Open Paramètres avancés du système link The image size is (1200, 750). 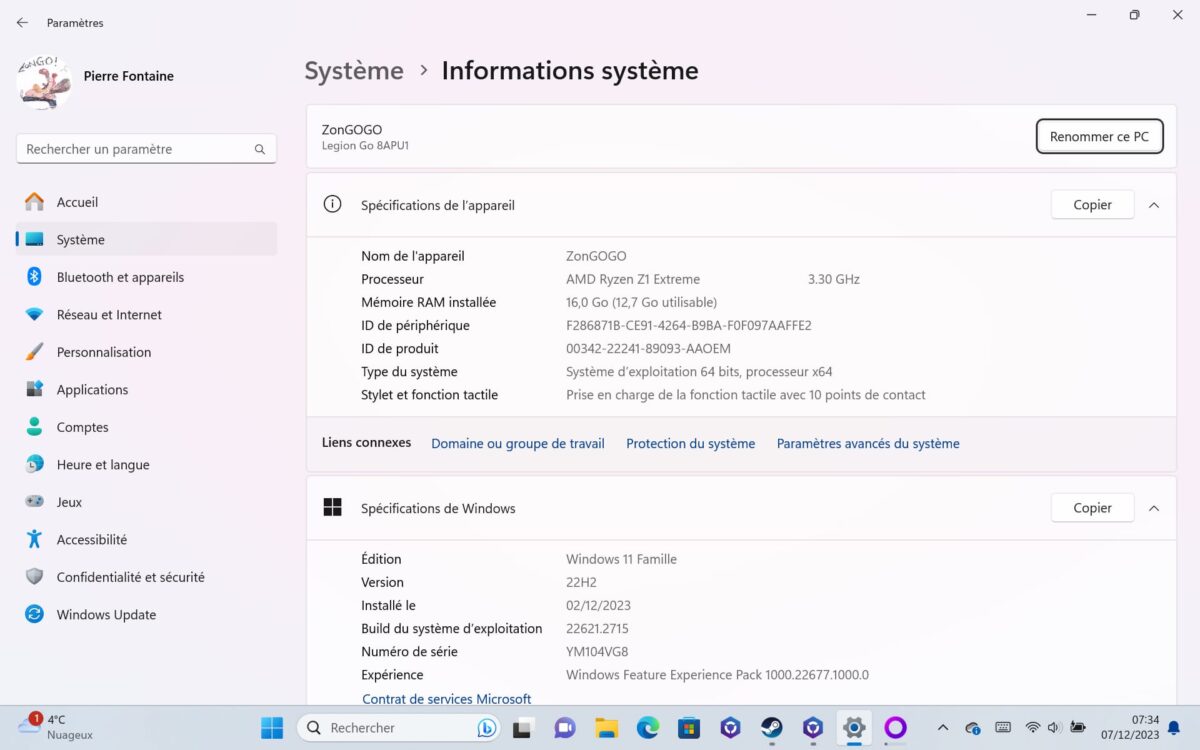pos(868,444)
